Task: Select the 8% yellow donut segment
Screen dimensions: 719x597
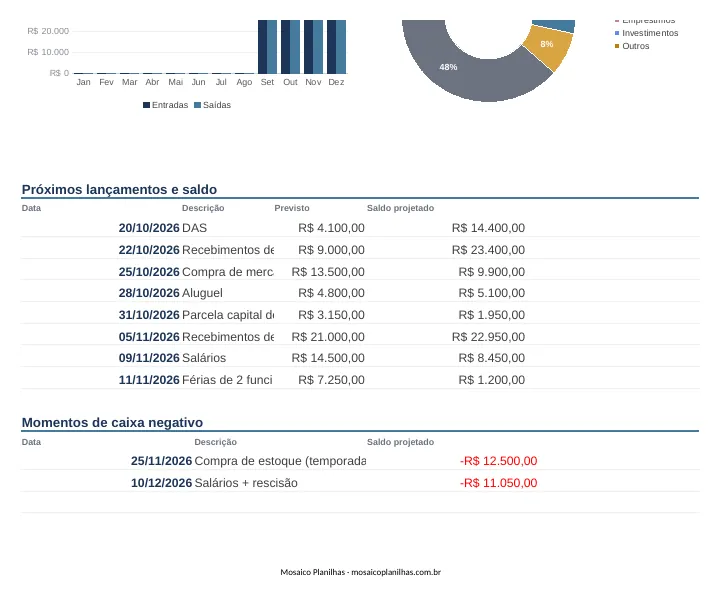Action: [549, 47]
